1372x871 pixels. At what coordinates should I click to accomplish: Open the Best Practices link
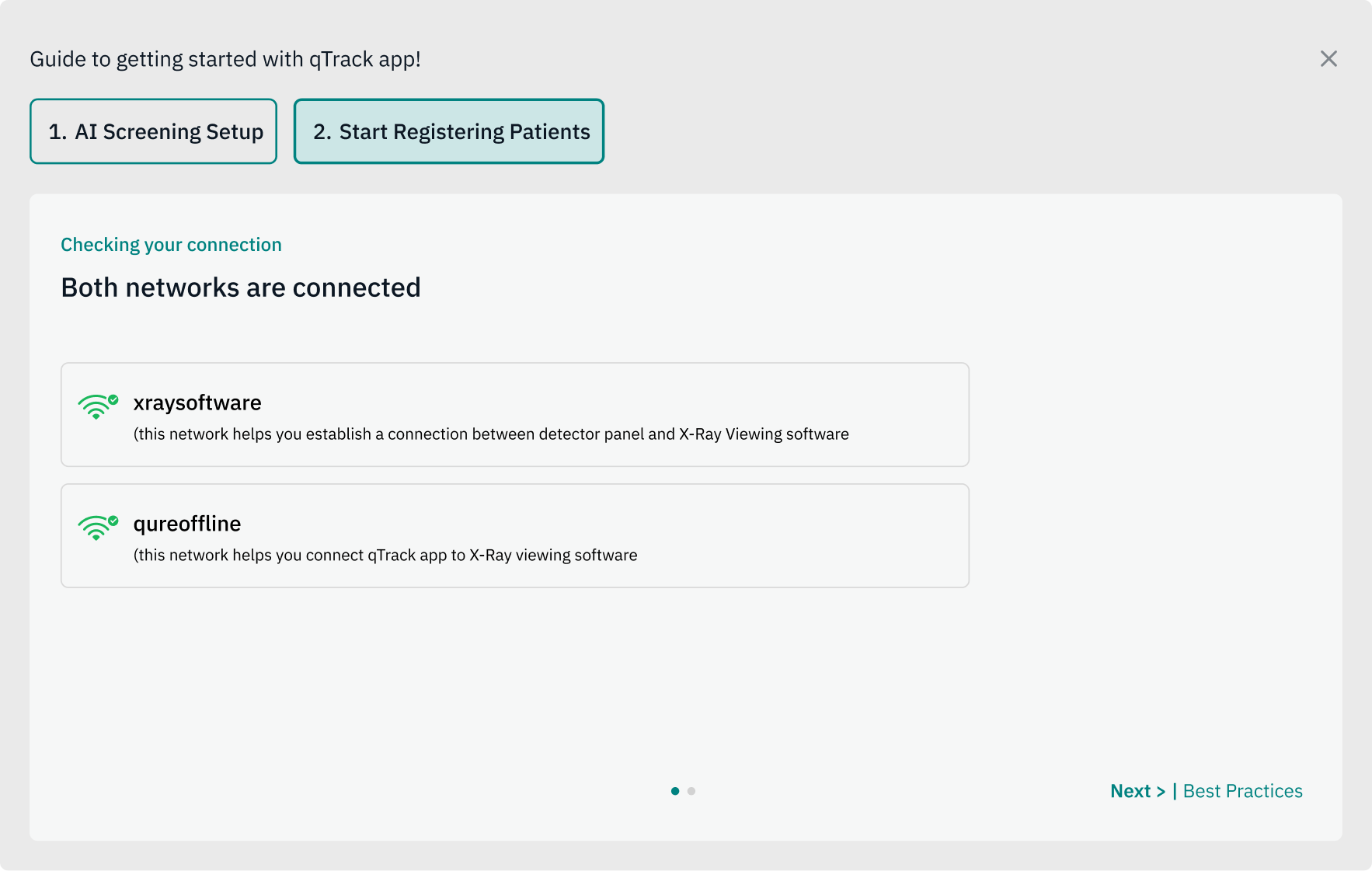[1242, 791]
